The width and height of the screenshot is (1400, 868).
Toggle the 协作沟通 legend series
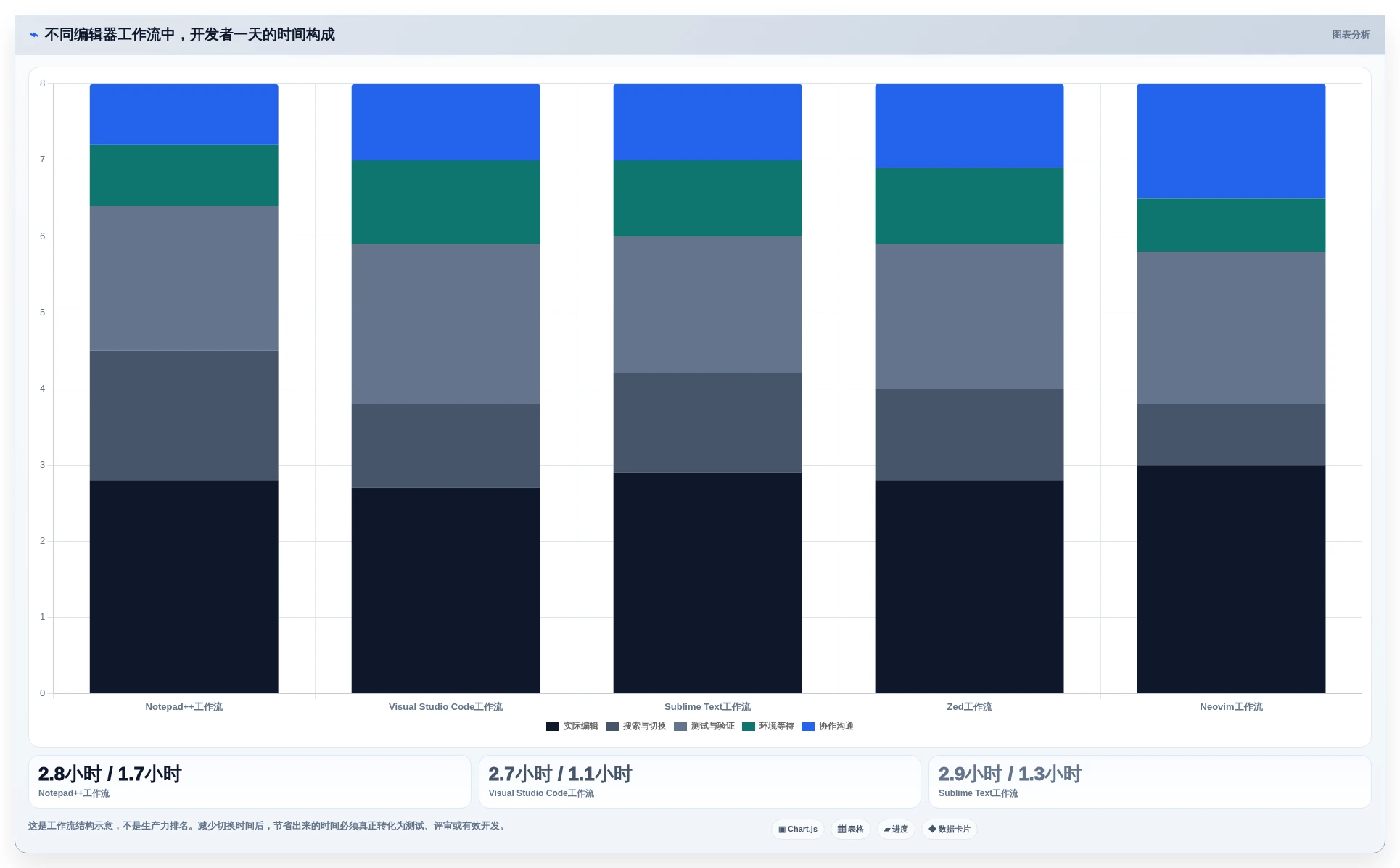point(828,727)
